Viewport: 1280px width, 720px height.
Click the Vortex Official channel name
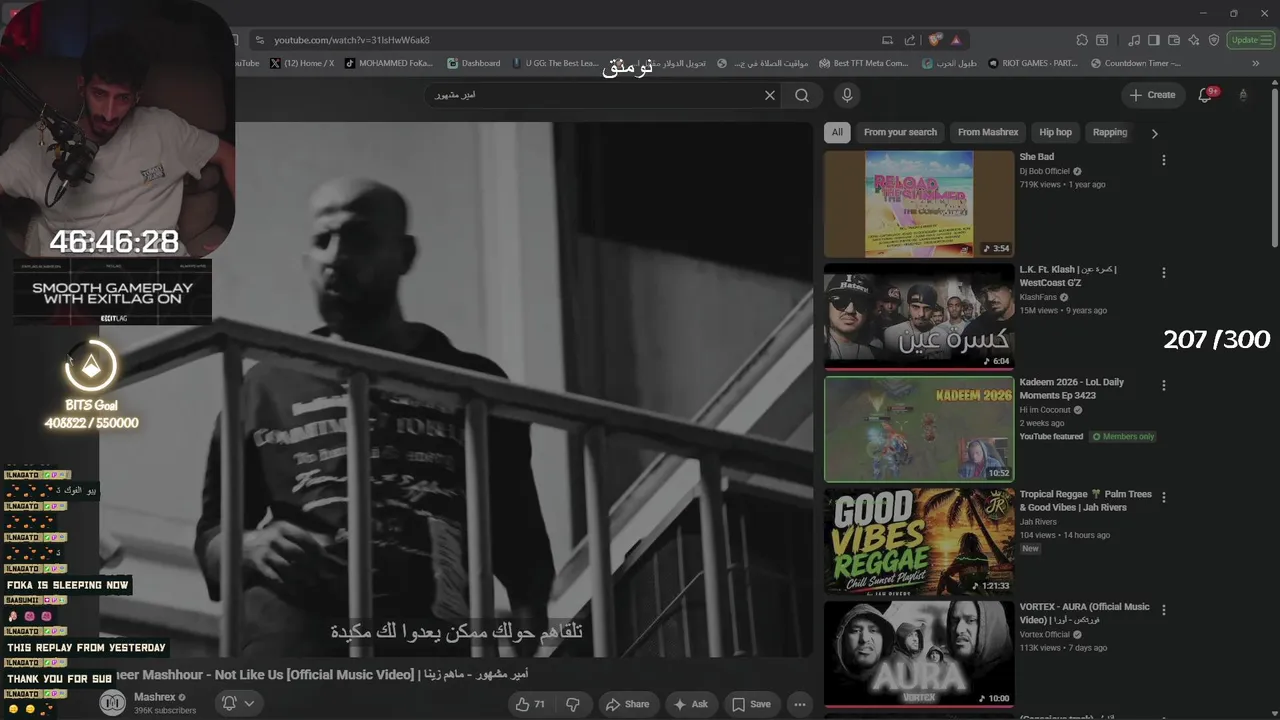click(1045, 634)
